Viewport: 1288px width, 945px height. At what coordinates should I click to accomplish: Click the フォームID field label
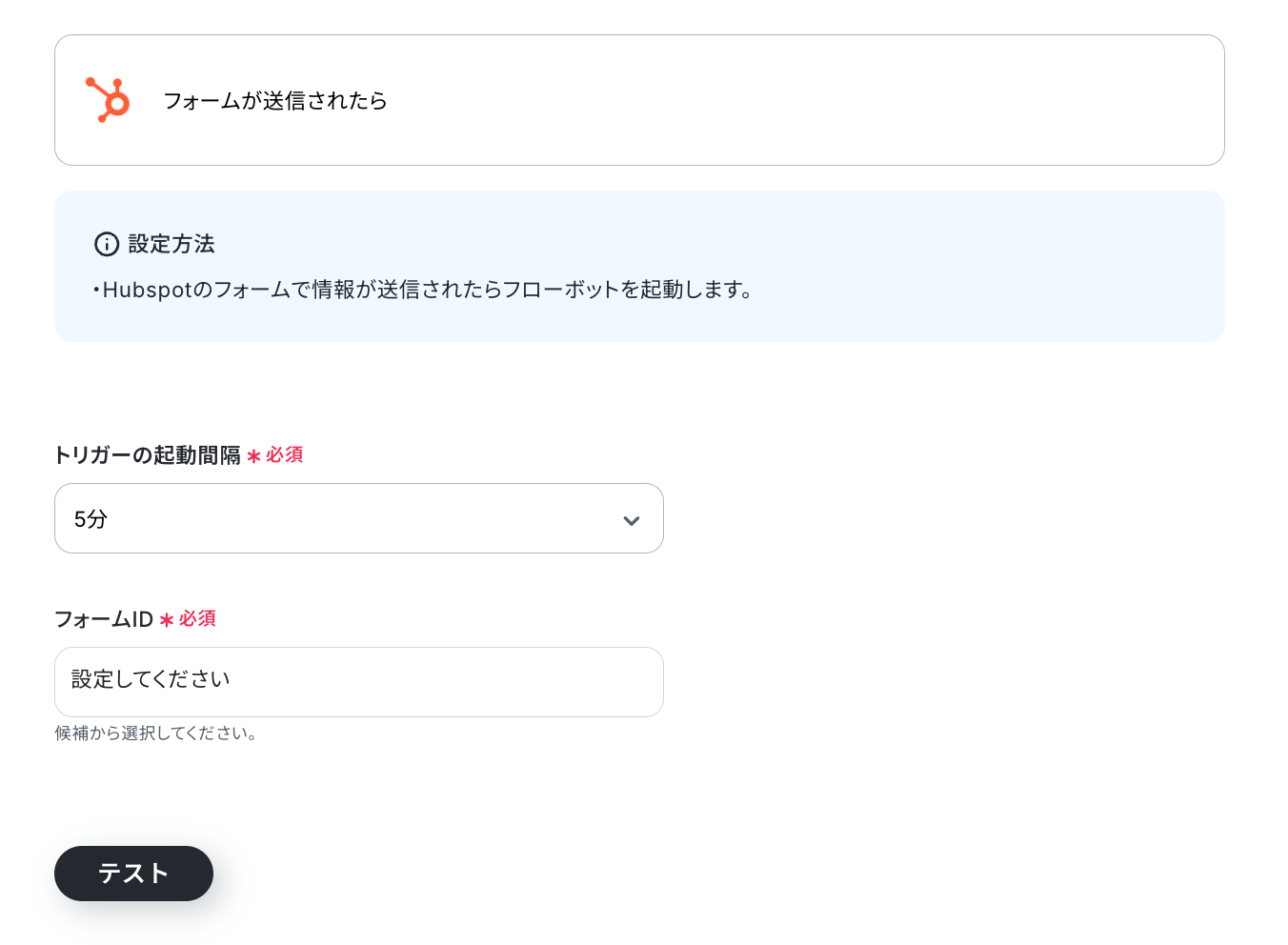coord(104,619)
